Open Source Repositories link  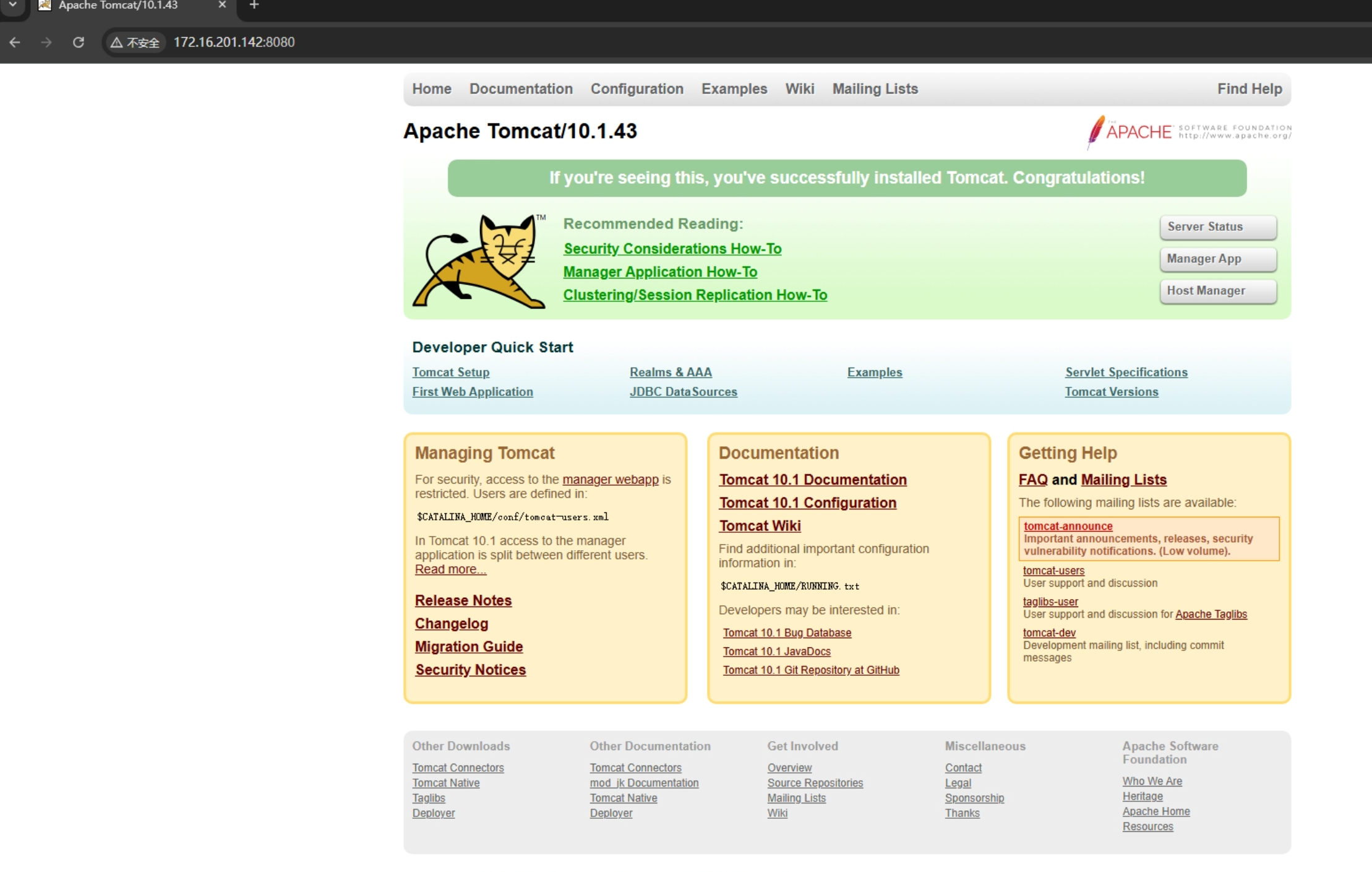[815, 783]
